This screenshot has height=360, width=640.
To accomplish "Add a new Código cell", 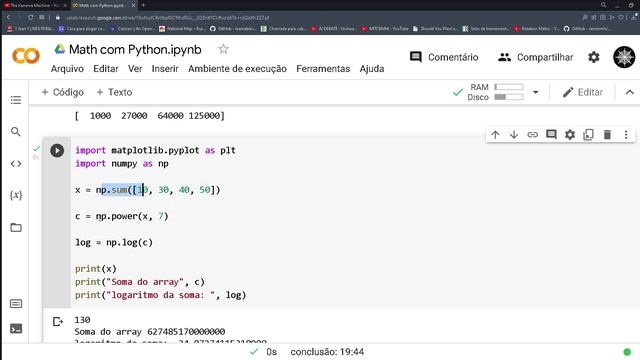I will click(x=62, y=92).
